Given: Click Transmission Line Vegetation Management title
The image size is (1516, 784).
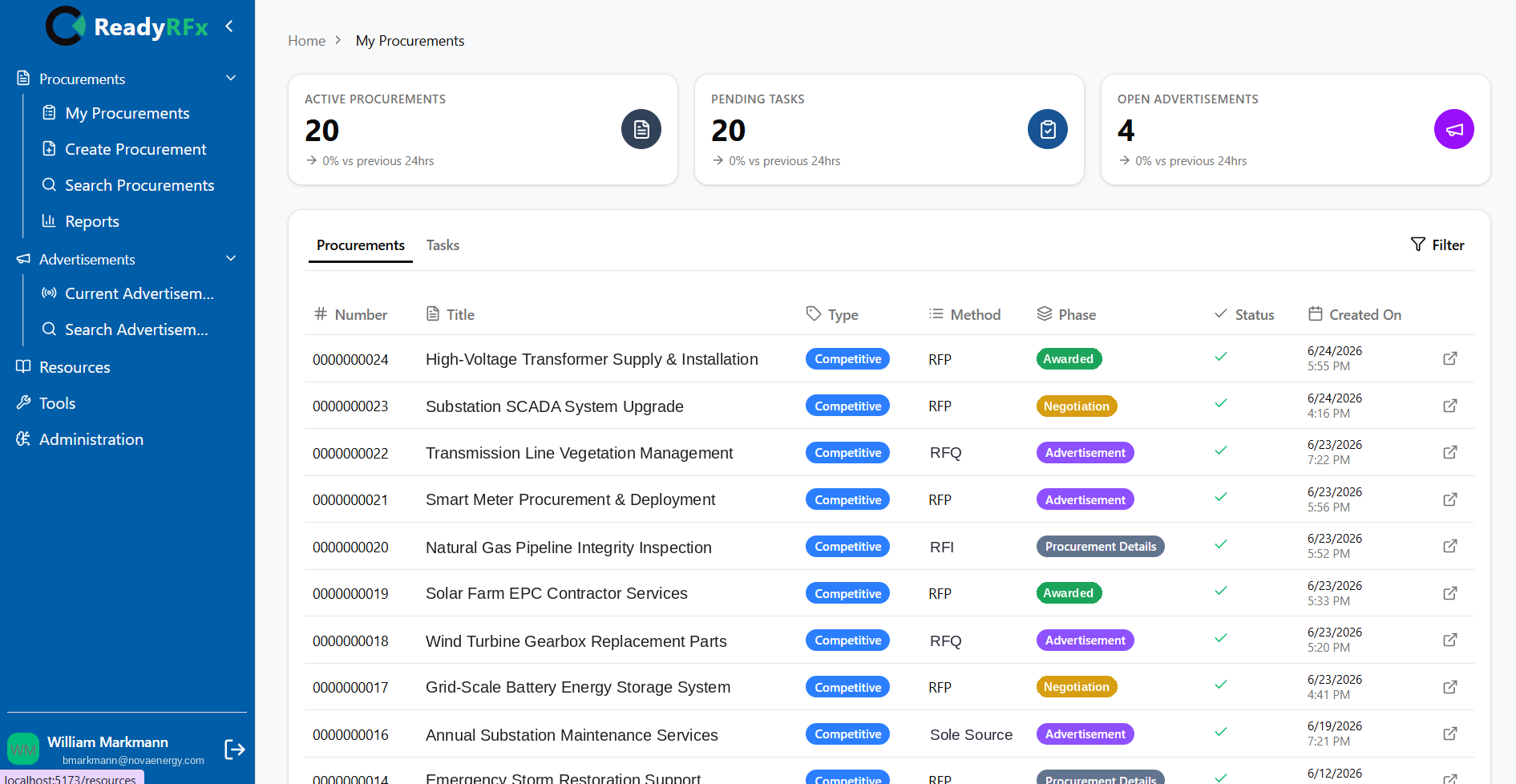Looking at the screenshot, I should (579, 453).
